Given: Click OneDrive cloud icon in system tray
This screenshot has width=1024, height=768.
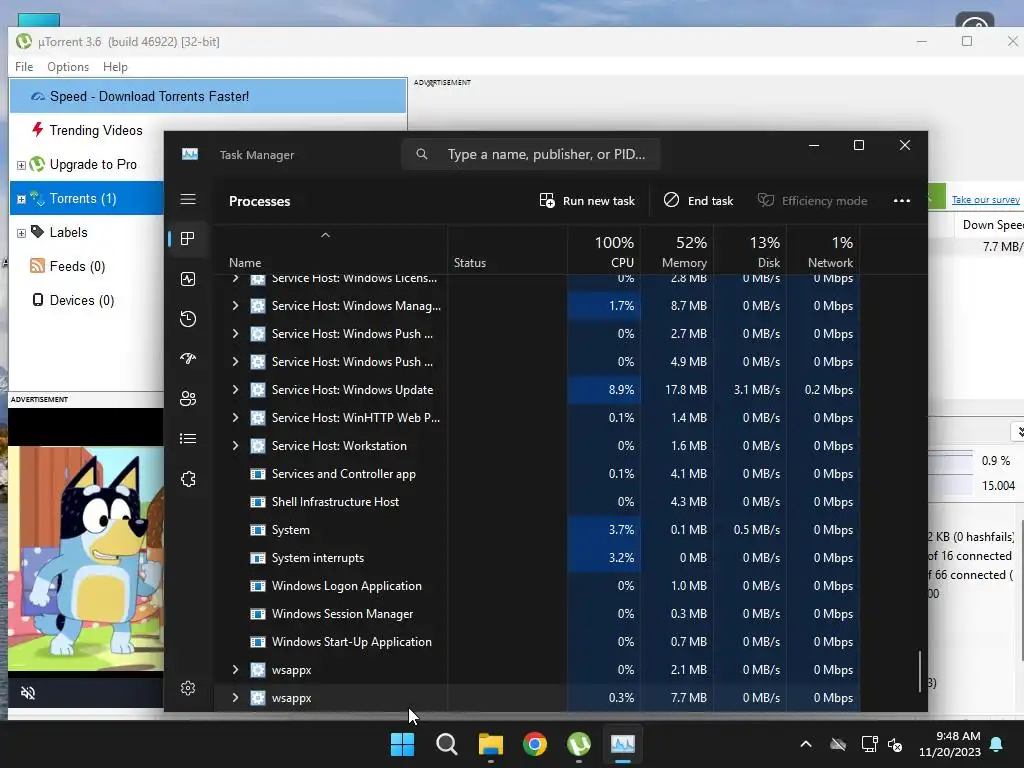Looking at the screenshot, I should coord(838,744).
